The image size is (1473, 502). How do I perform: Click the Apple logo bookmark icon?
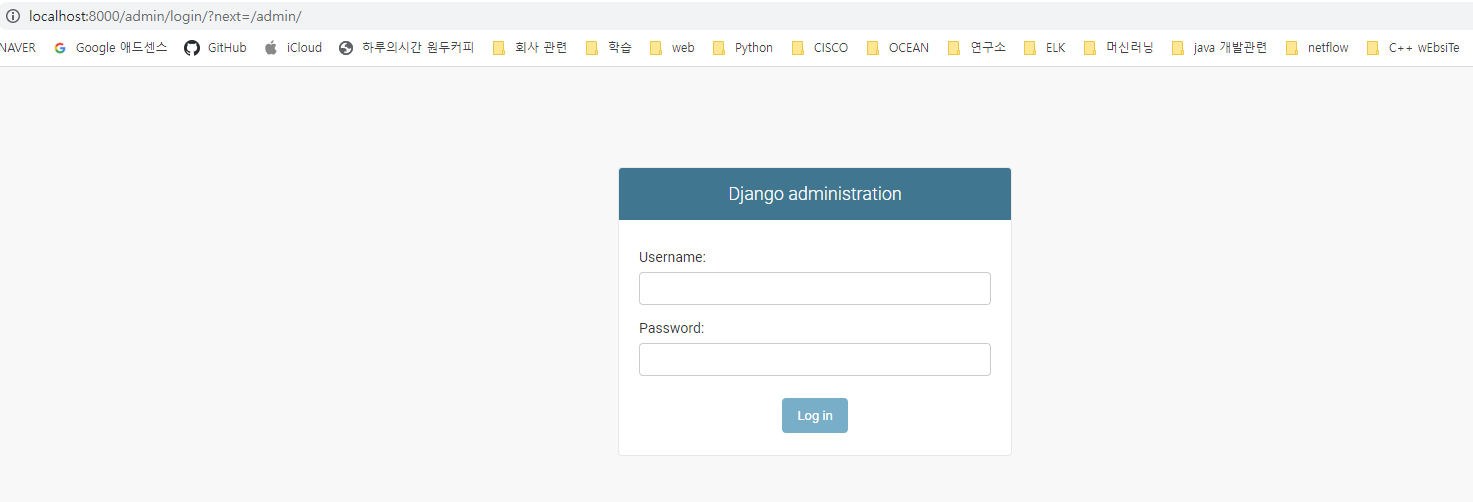pyautogui.click(x=271, y=48)
